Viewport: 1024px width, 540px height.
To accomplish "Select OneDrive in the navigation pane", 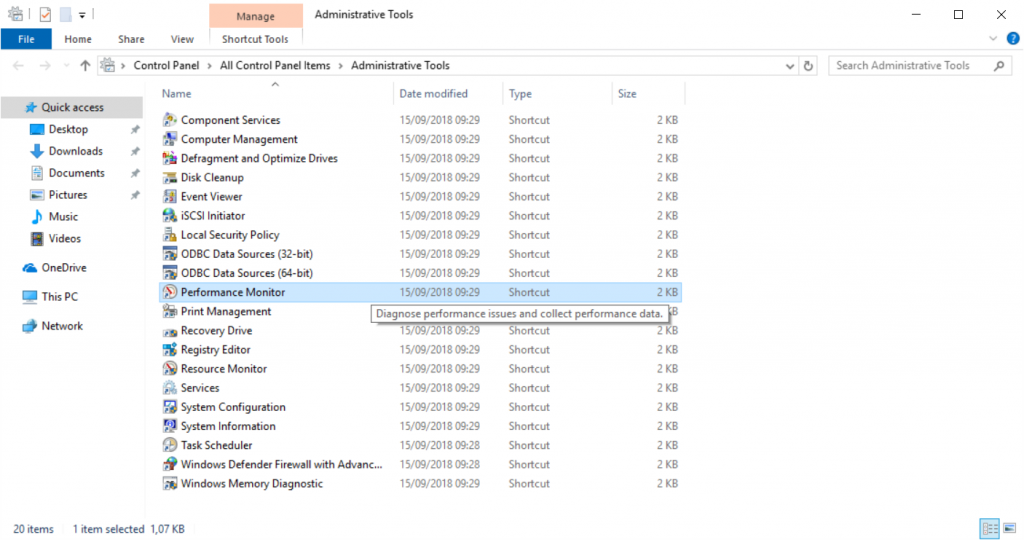I will tap(63, 268).
